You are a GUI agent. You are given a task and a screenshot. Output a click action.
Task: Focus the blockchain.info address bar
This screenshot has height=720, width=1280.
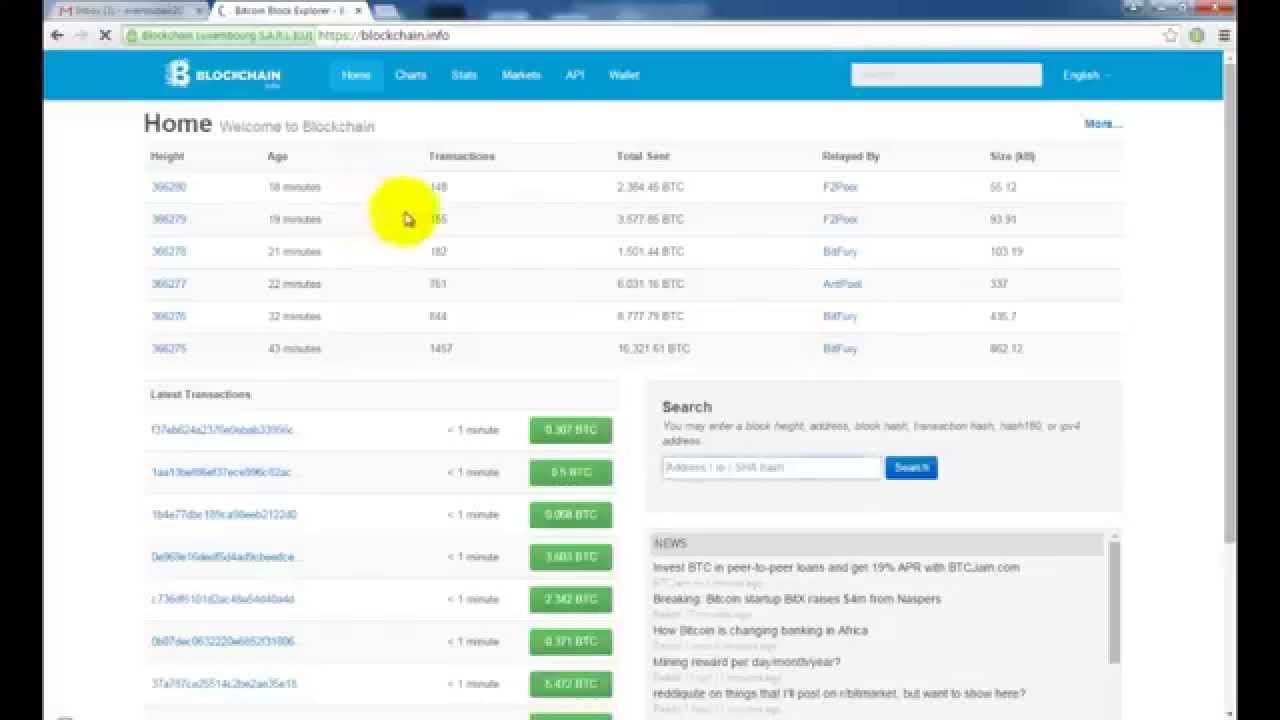740,35
